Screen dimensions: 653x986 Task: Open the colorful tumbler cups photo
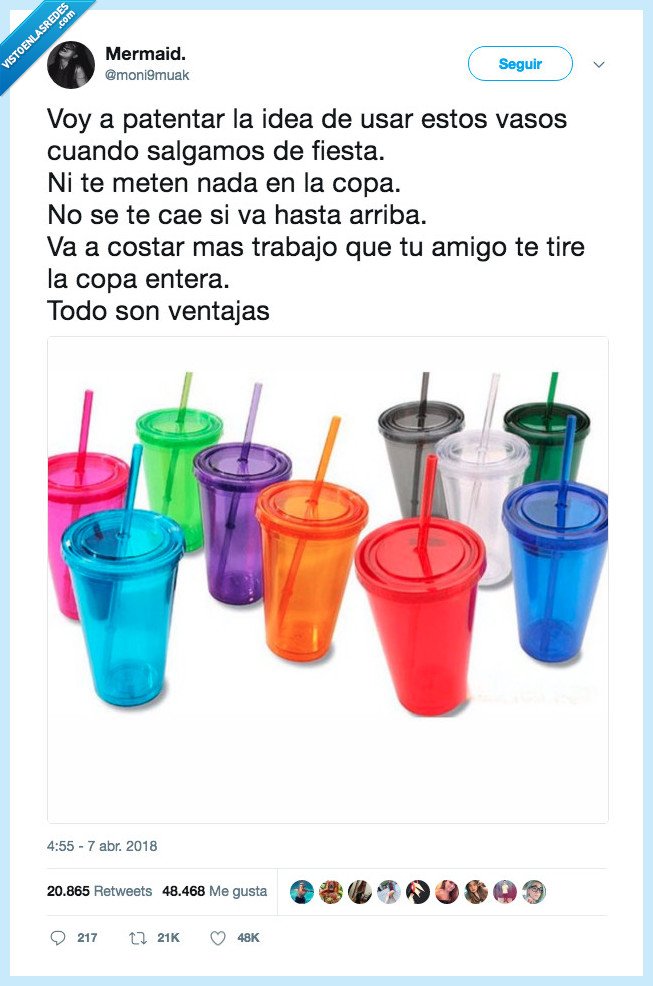(x=328, y=580)
